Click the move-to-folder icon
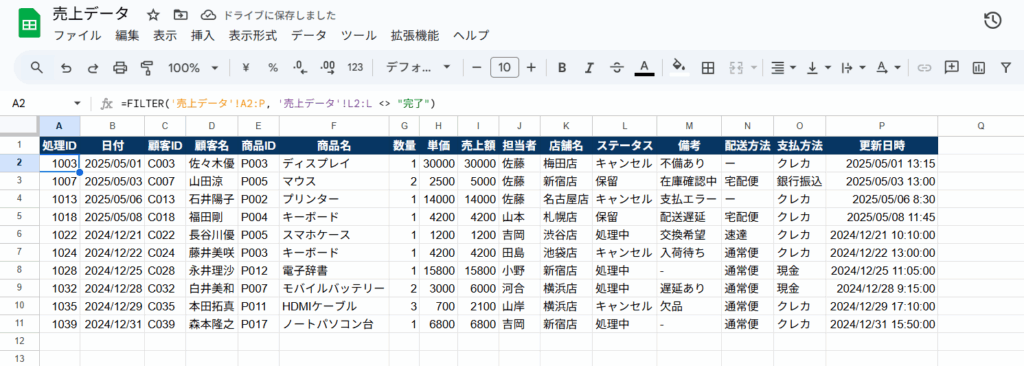This screenshot has width=1024, height=366. [x=180, y=15]
